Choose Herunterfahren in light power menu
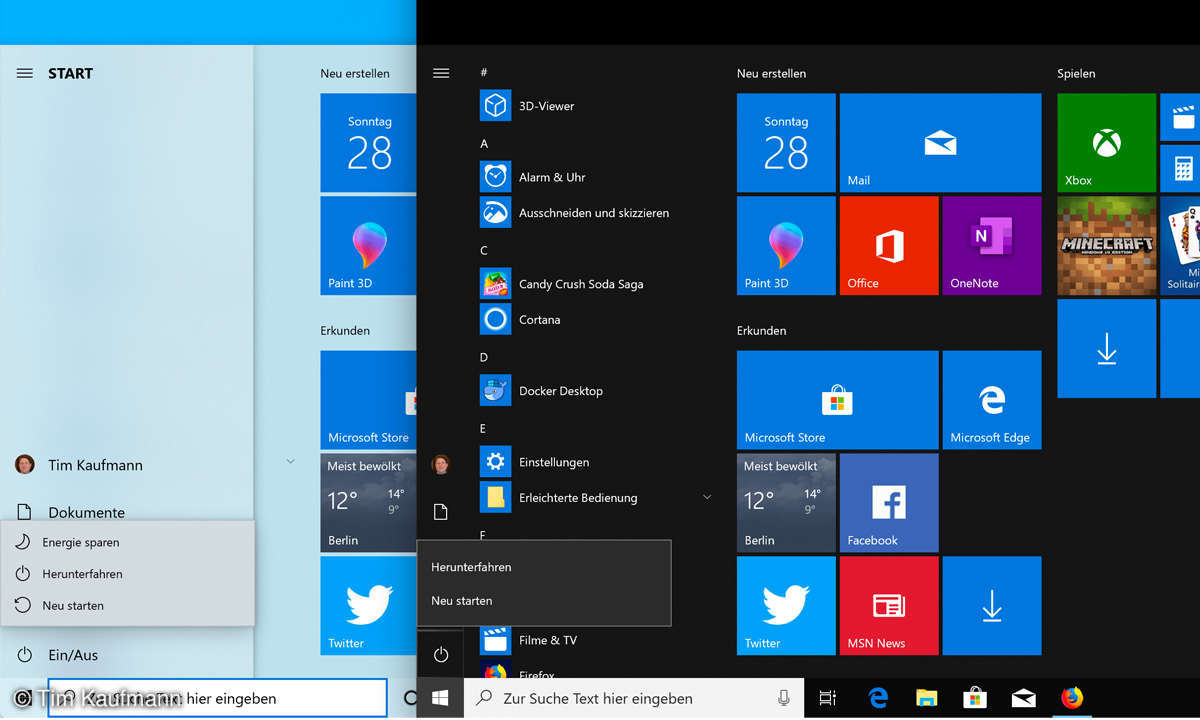Viewport: 1200px width, 720px height. tap(127, 574)
